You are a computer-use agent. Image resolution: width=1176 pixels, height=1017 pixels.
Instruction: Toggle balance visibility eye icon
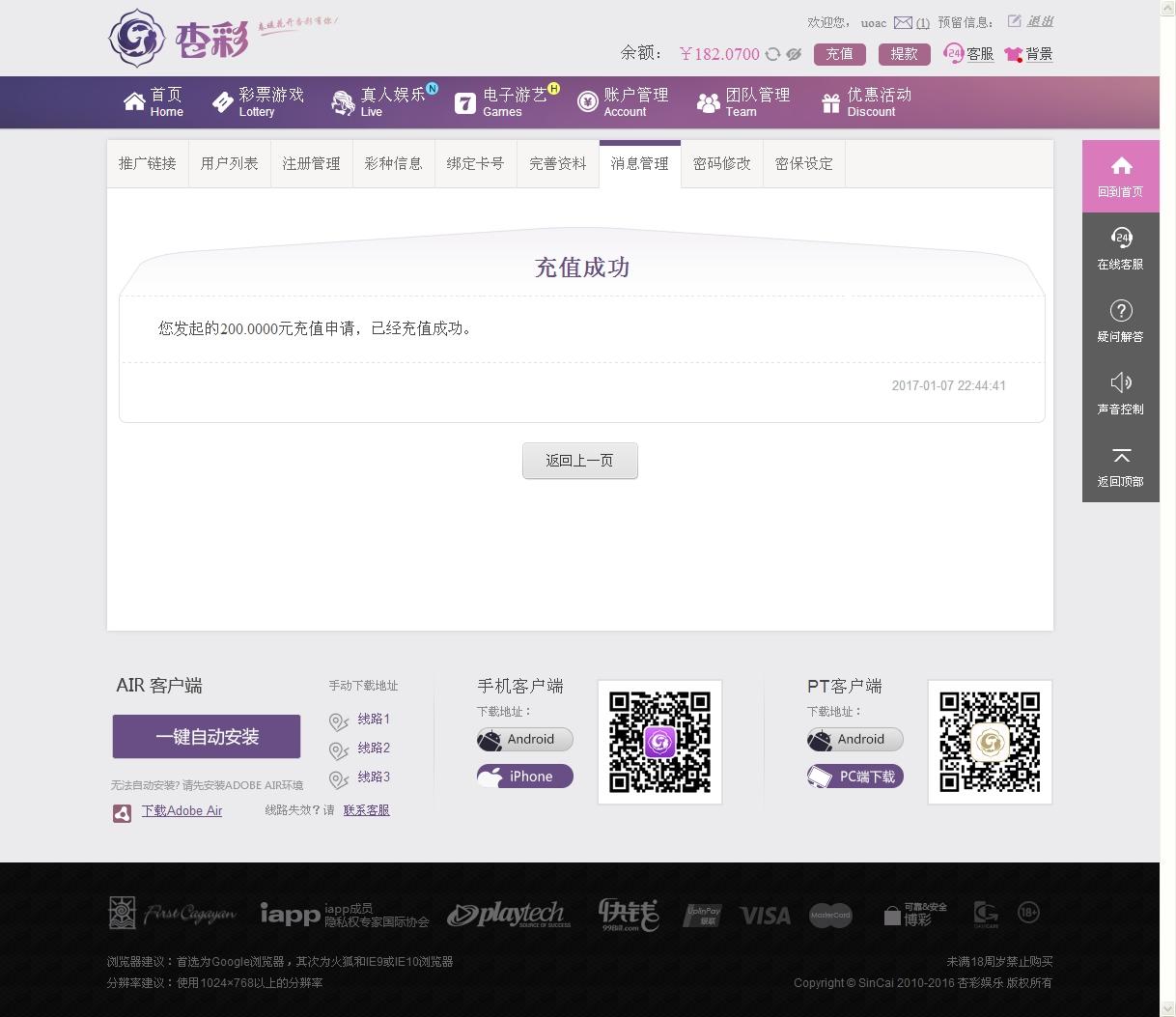click(x=794, y=54)
